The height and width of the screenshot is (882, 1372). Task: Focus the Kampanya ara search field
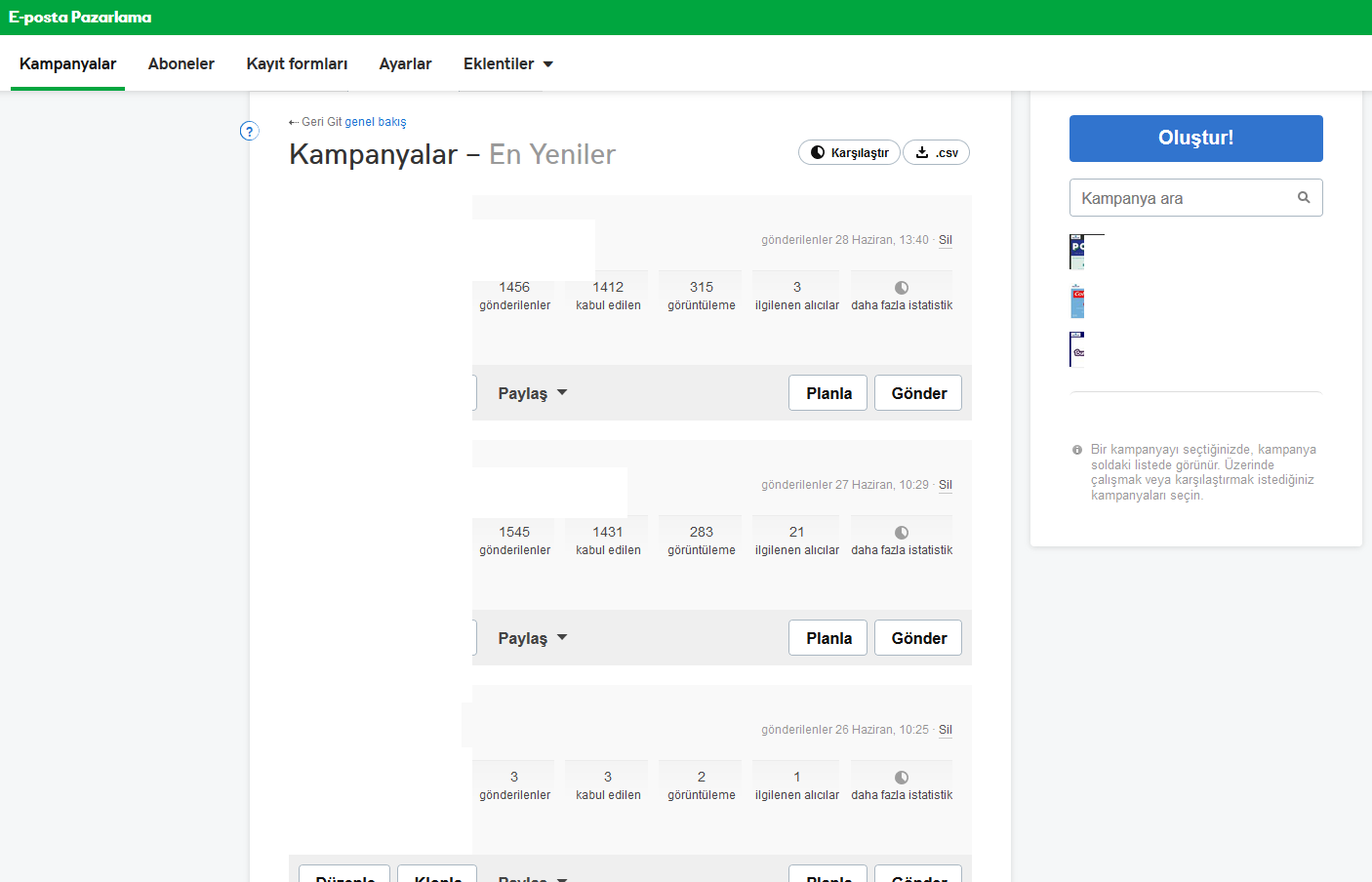[x=1195, y=197]
